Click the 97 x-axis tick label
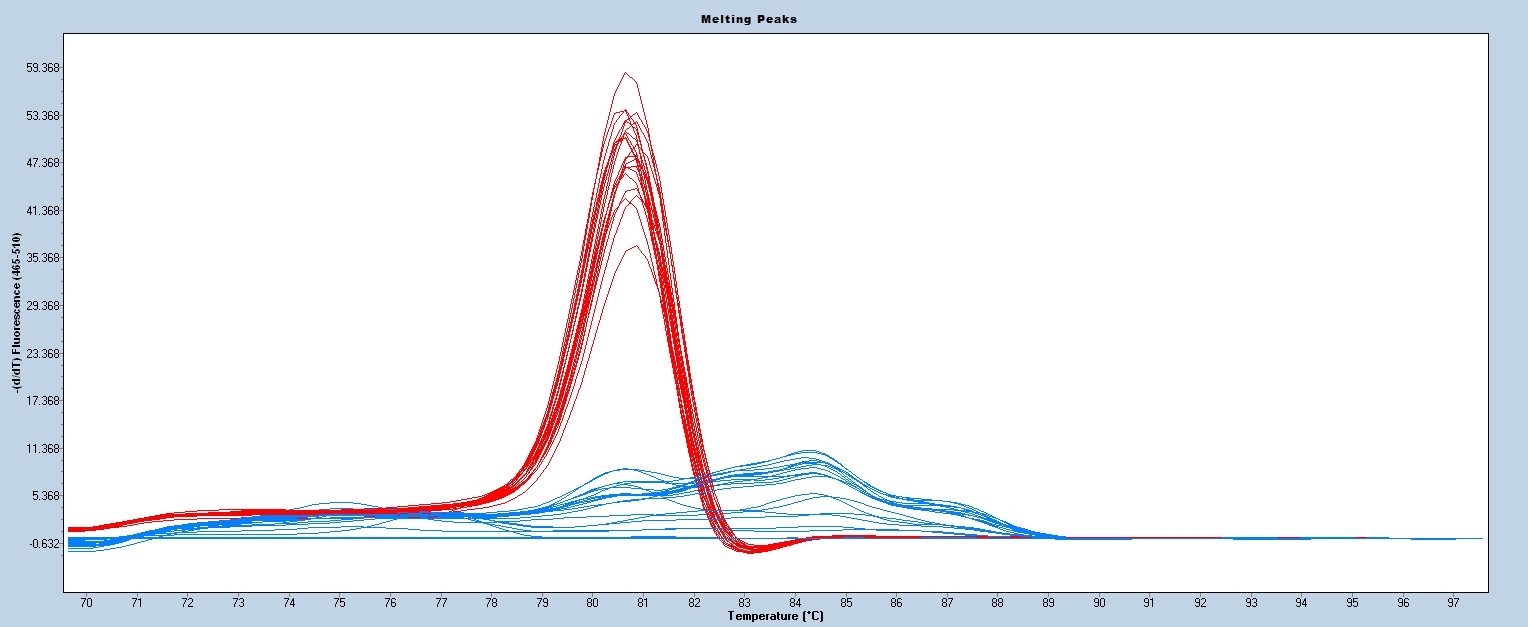 (x=1454, y=603)
